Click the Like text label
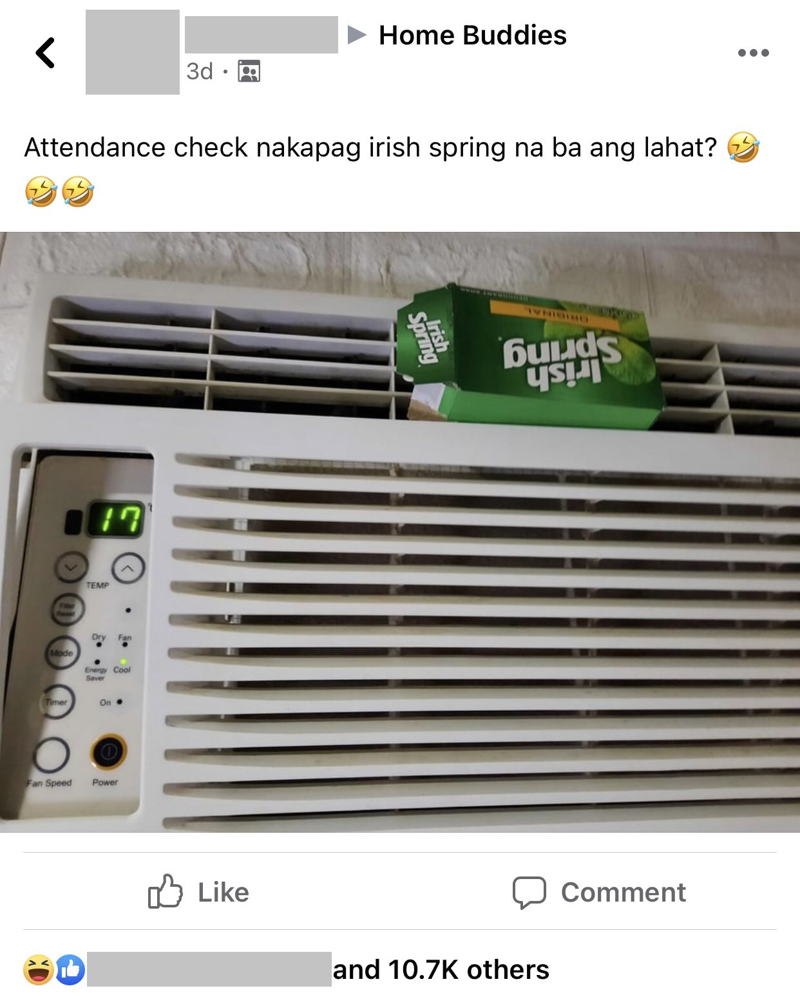This screenshot has width=800, height=1004. pos(223,892)
